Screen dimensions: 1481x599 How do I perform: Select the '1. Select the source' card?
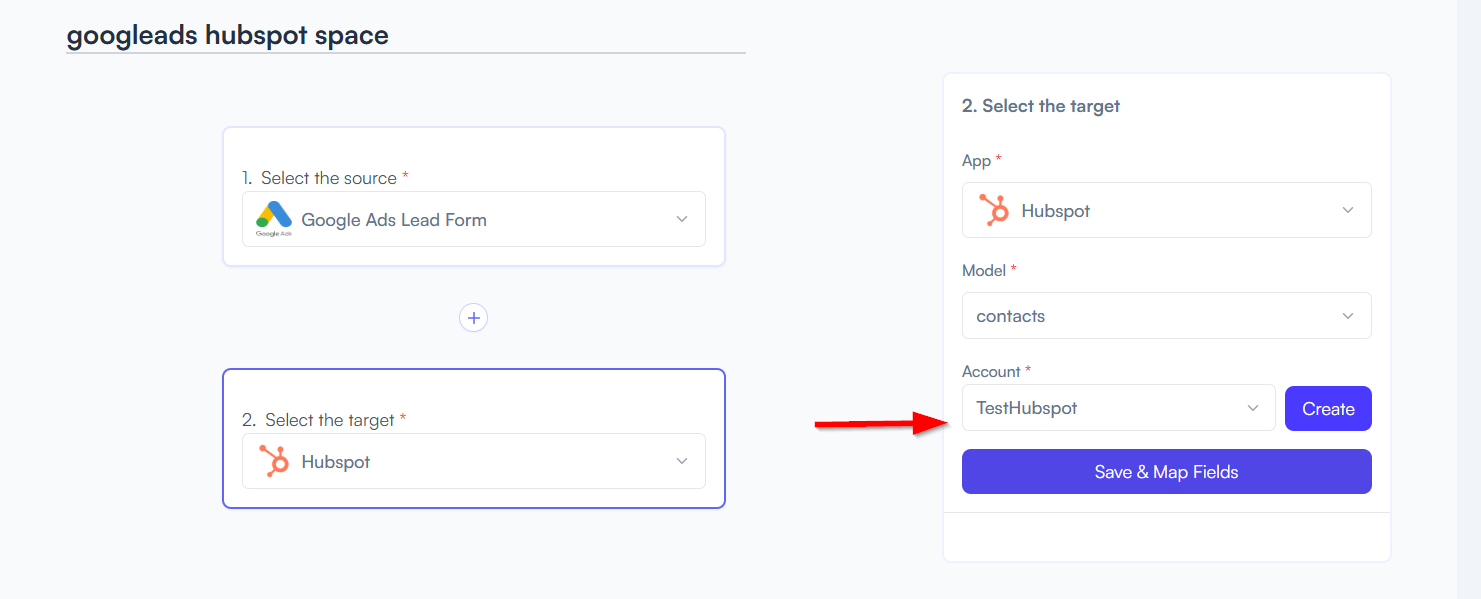click(474, 196)
